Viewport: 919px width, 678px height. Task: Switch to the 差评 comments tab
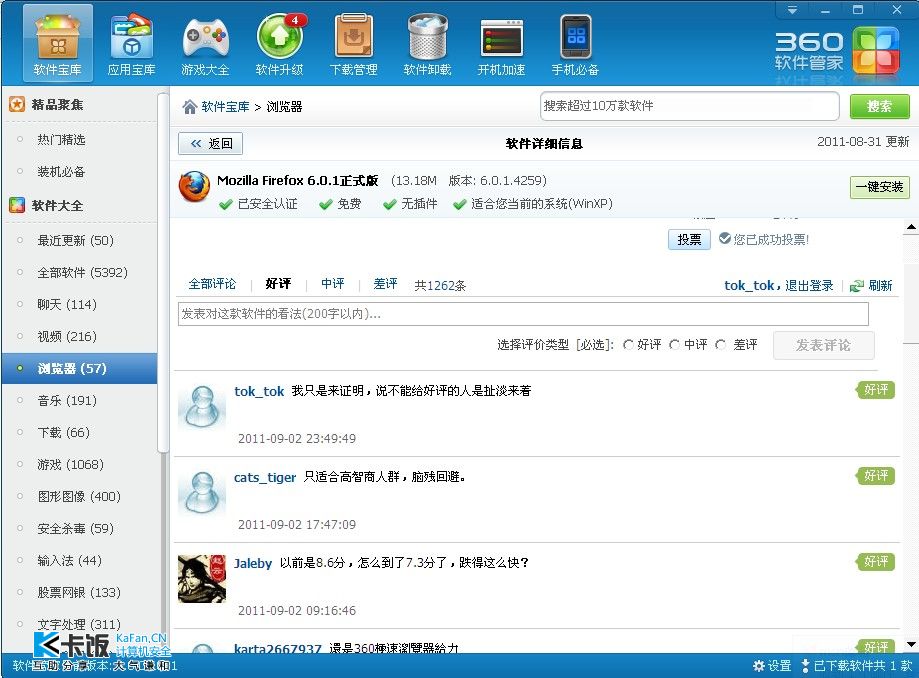[x=385, y=284]
